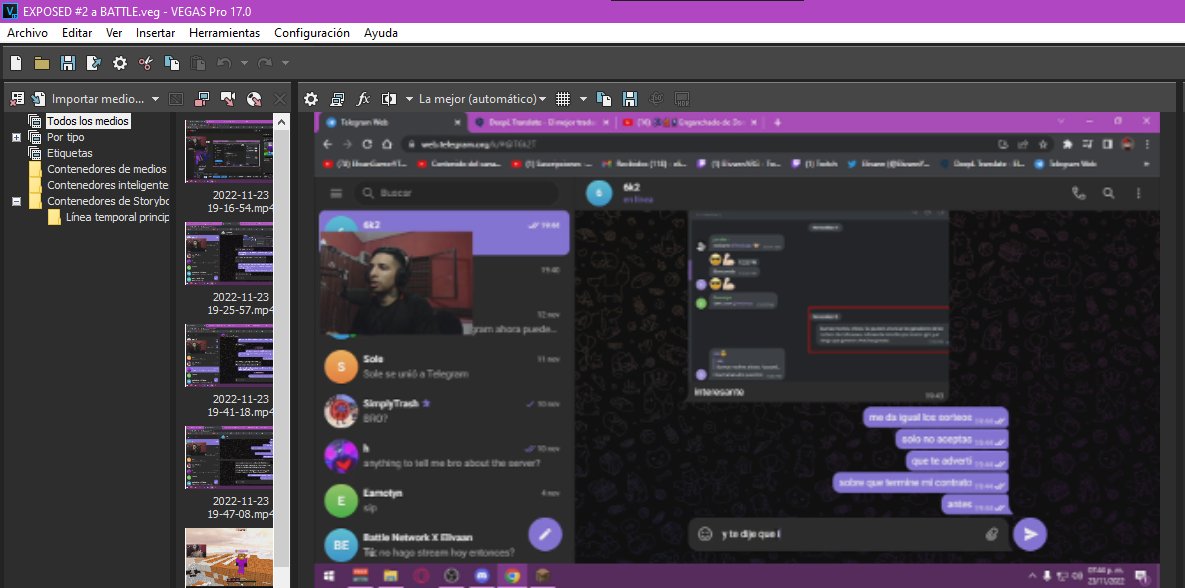Toggle the grid overlay on the video preview
This screenshot has height=588, width=1185.
(563, 98)
